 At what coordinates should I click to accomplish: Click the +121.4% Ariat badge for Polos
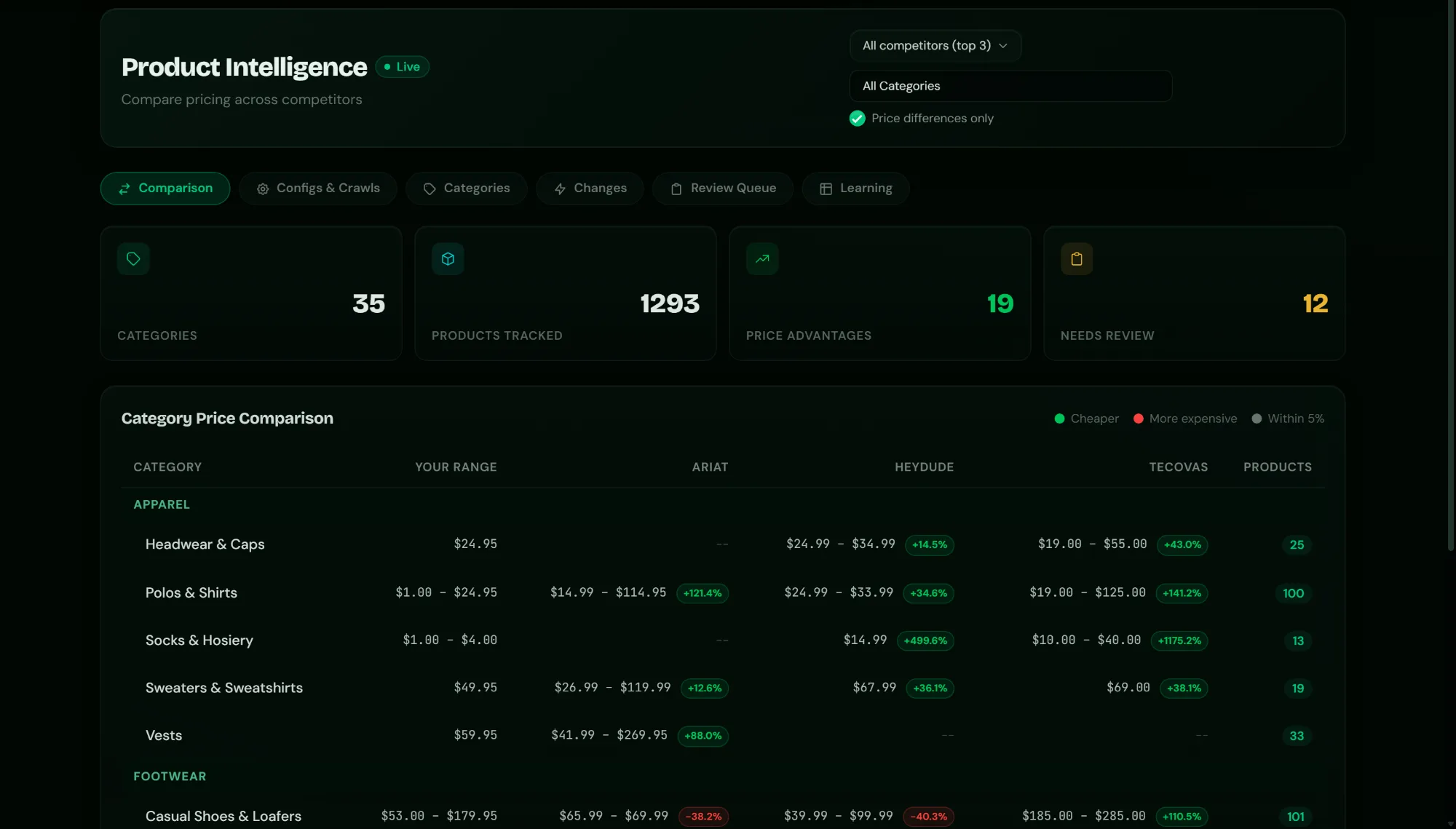point(703,594)
